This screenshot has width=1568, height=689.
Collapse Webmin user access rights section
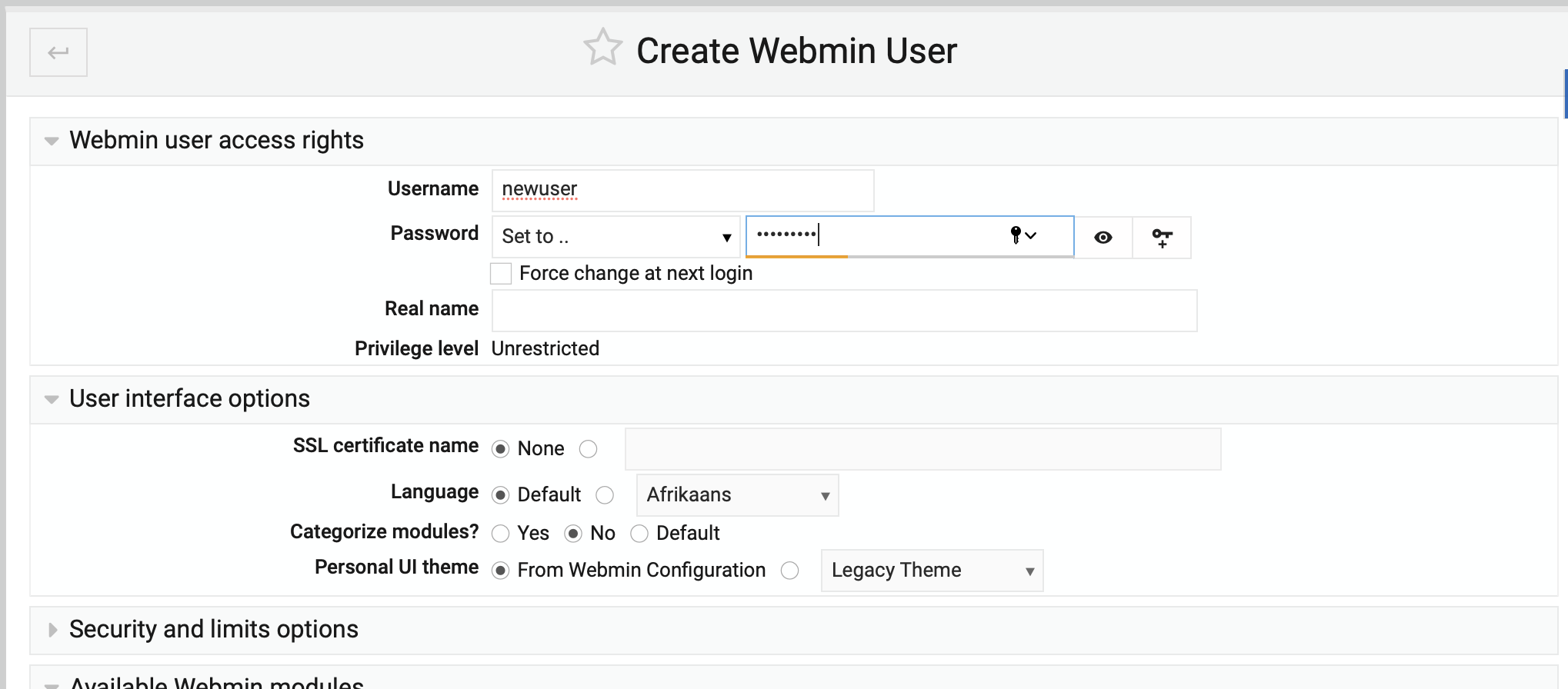point(52,141)
